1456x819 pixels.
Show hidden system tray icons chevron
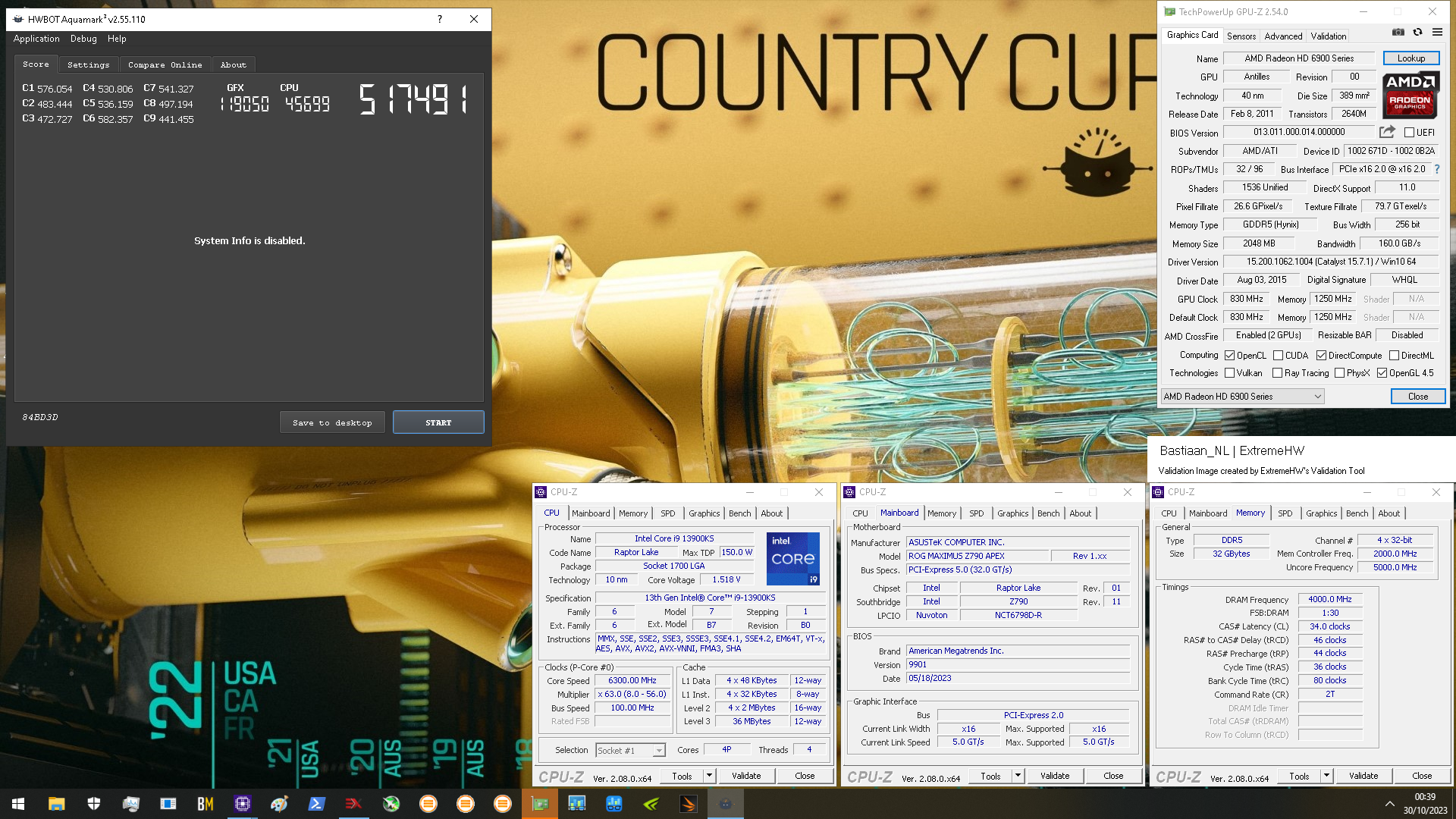1389,804
